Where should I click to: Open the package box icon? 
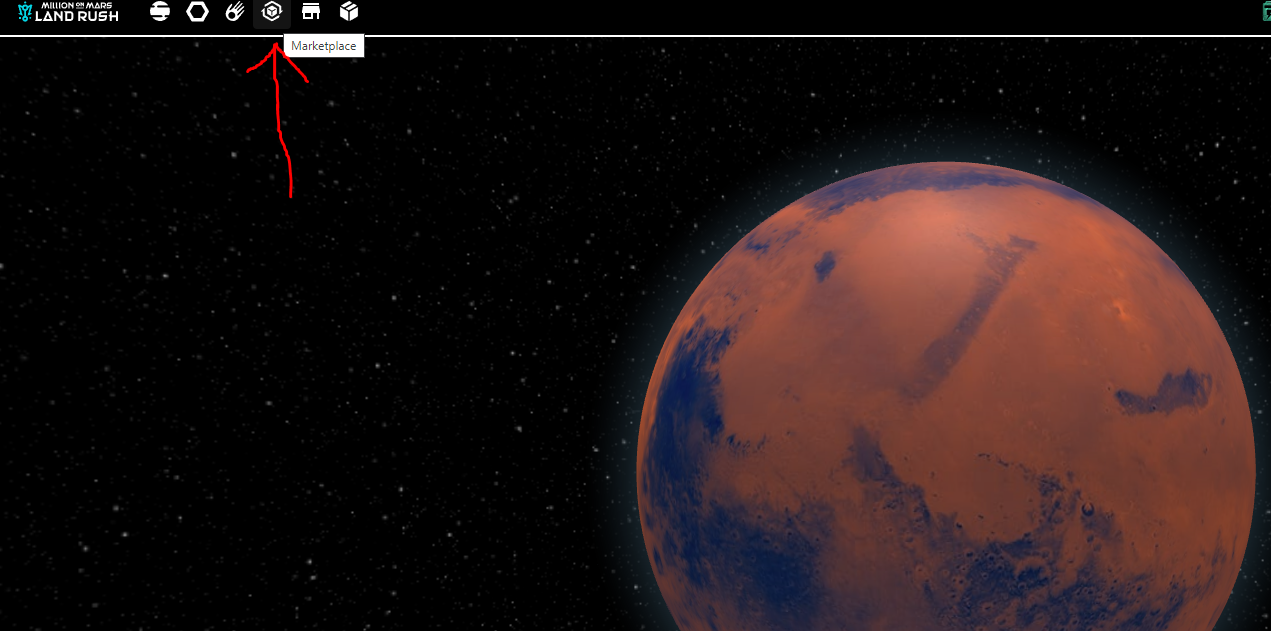348,12
